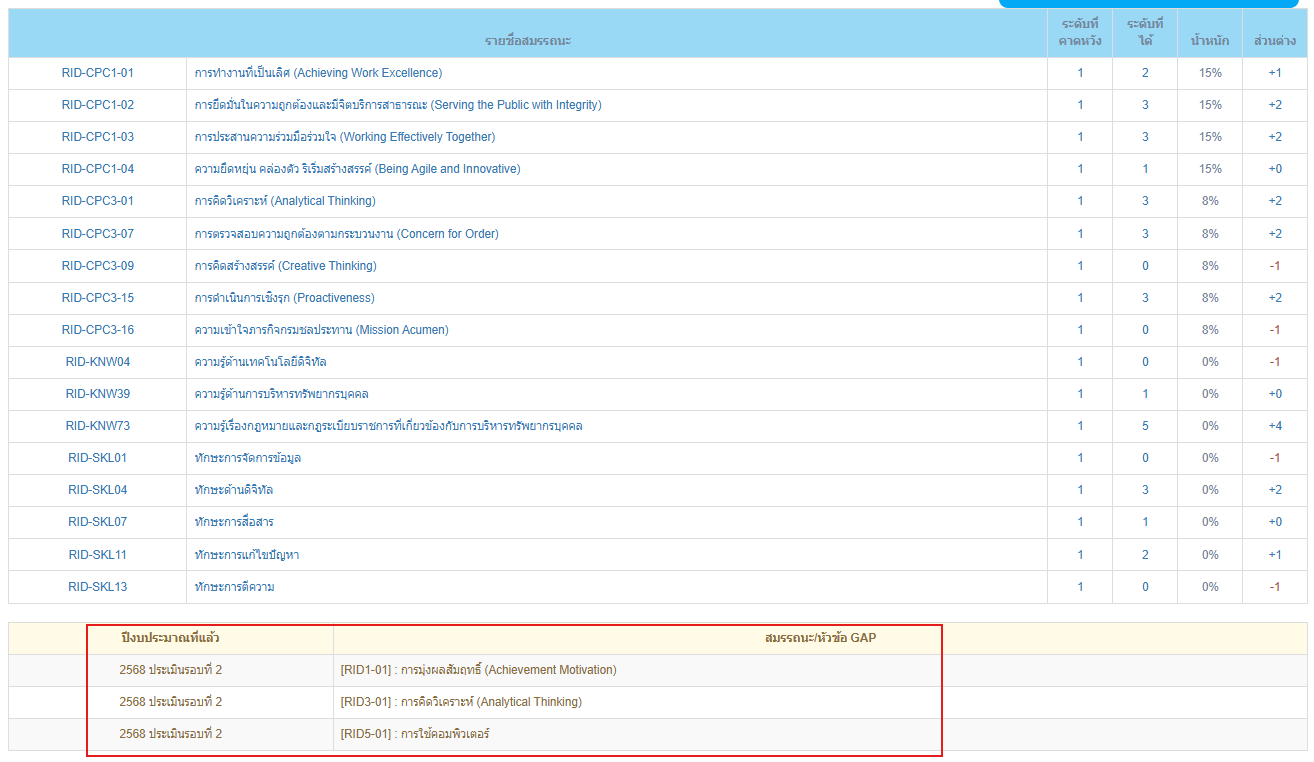The height and width of the screenshot is (762, 1314).
Task: Click the Achieving Work Excellence competency name
Action: tap(318, 73)
